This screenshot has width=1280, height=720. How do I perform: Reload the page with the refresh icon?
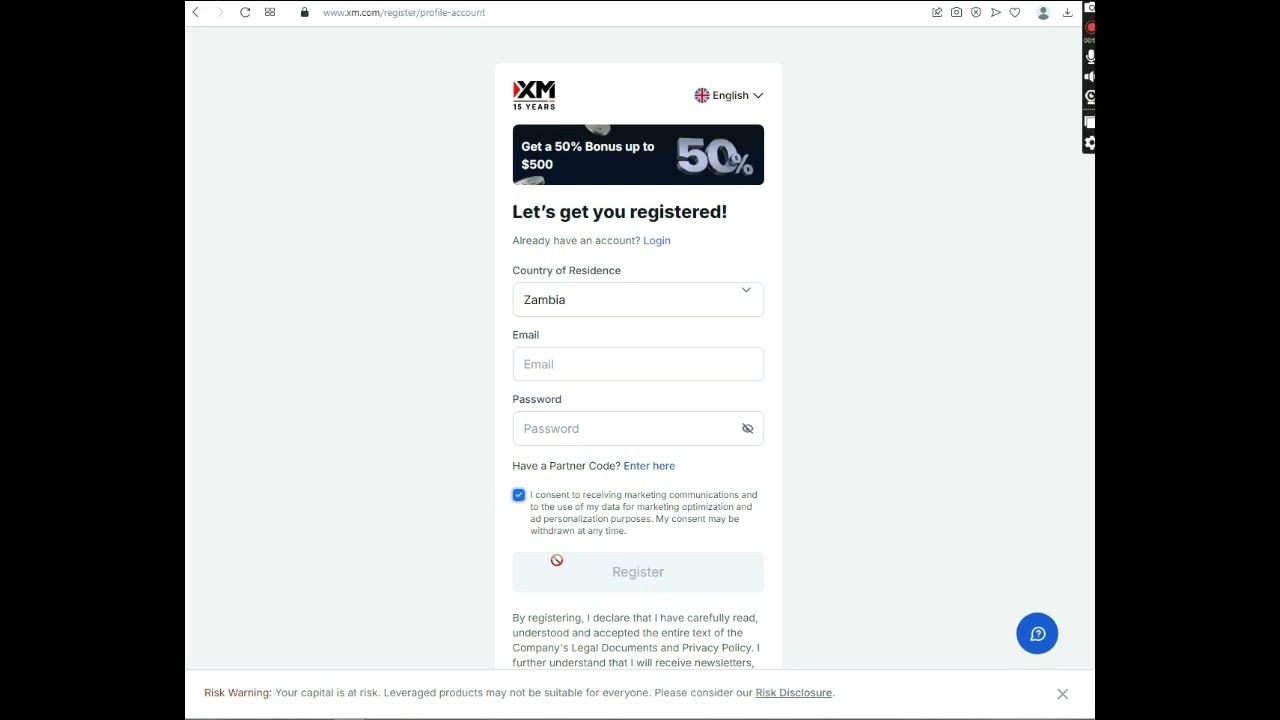pyautogui.click(x=245, y=12)
